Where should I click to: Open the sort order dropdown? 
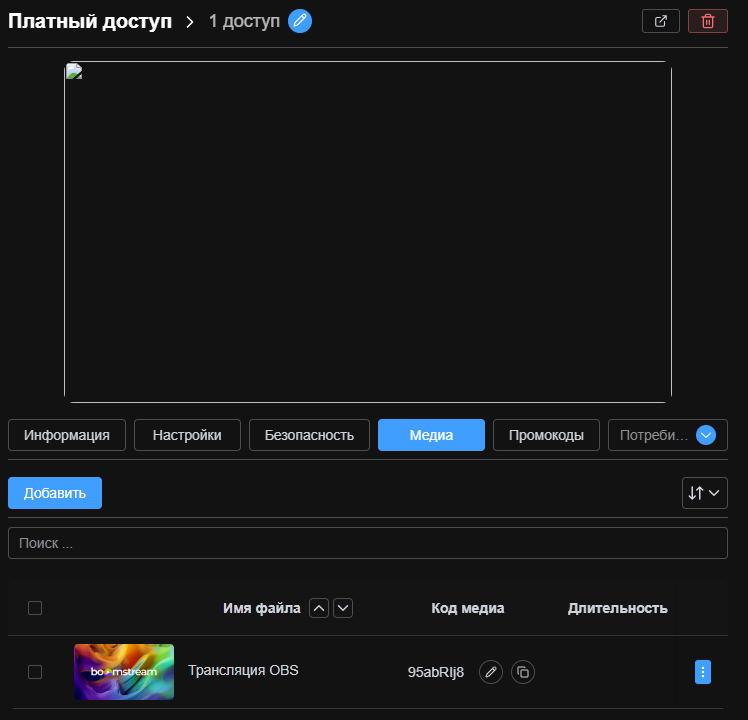coord(705,493)
